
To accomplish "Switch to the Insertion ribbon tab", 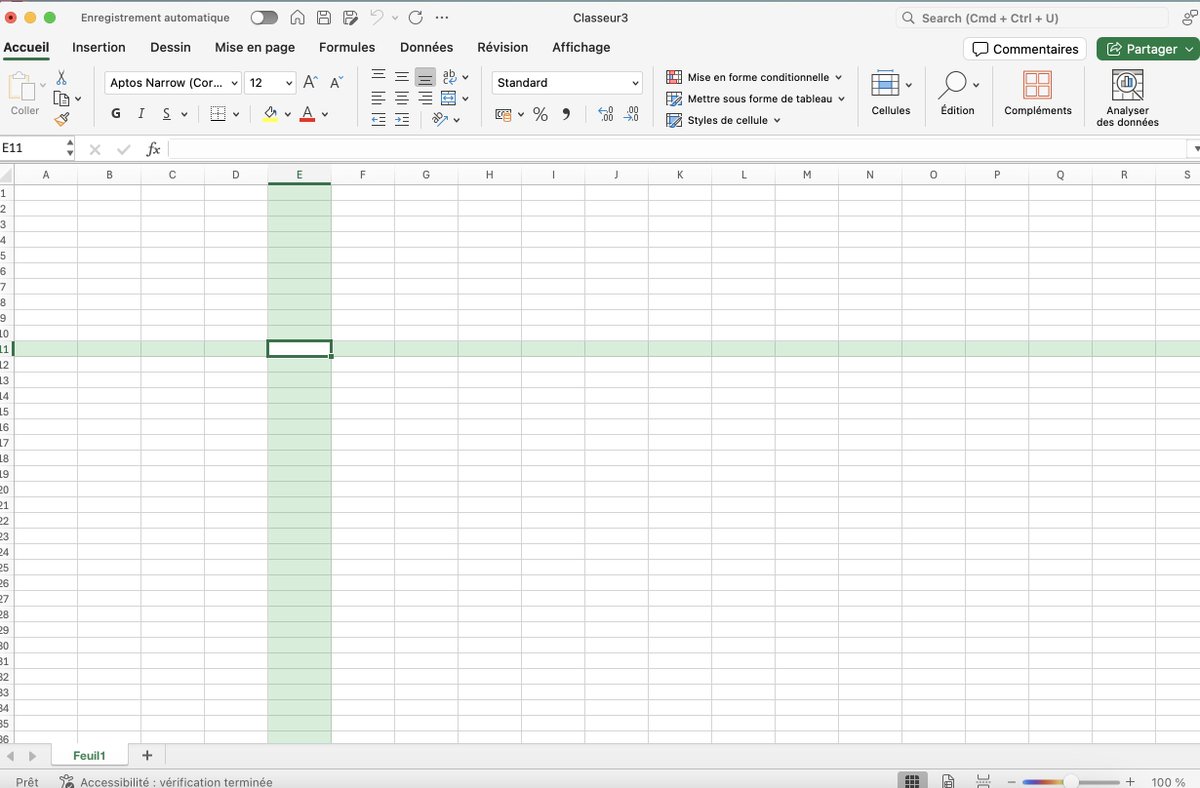I will pyautogui.click(x=99, y=47).
